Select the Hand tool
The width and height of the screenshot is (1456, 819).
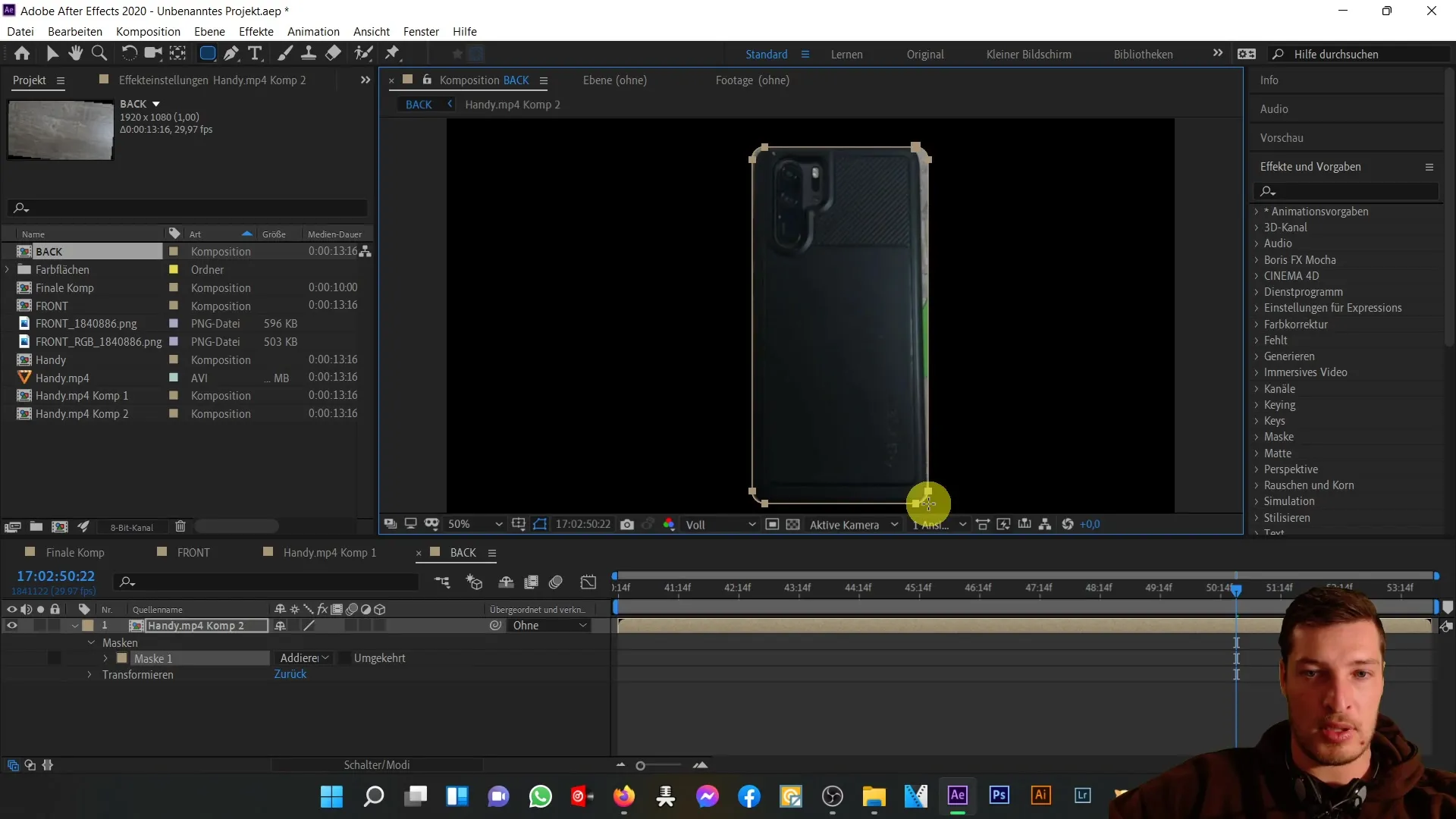tap(75, 53)
